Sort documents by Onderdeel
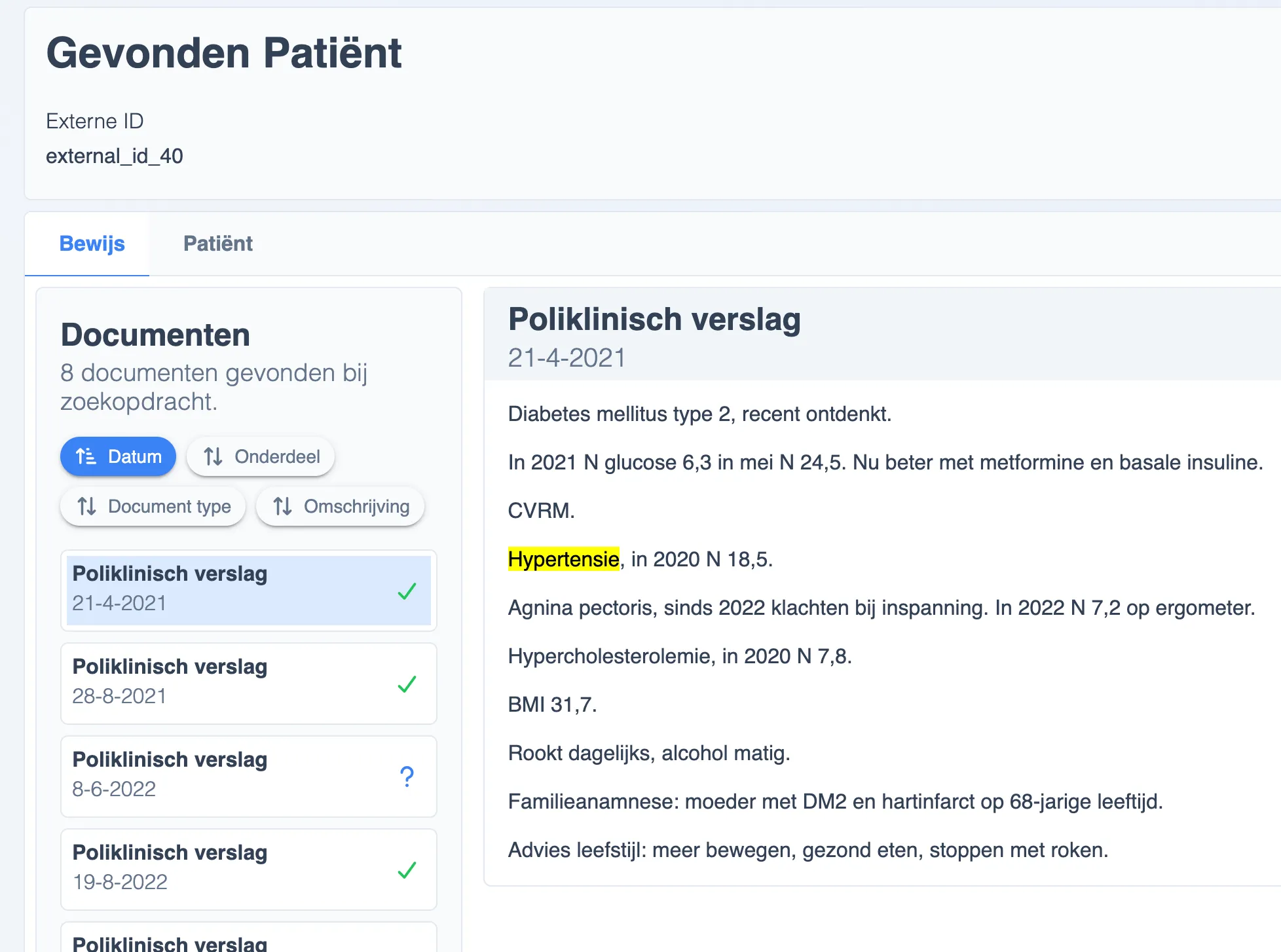 [260, 456]
